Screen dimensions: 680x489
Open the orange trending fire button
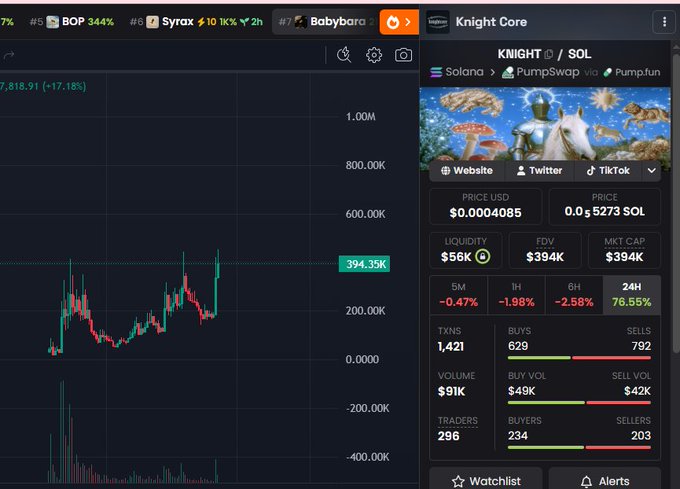pyautogui.click(x=399, y=22)
